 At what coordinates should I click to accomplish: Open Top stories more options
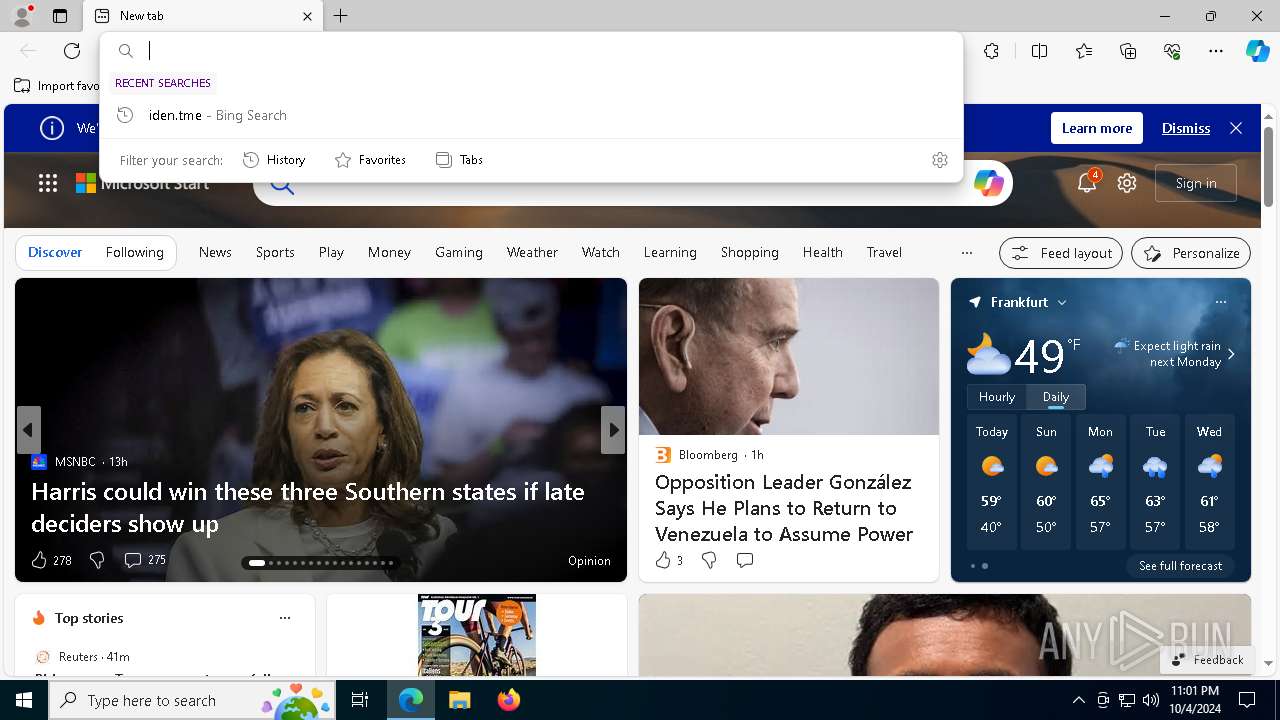click(285, 618)
